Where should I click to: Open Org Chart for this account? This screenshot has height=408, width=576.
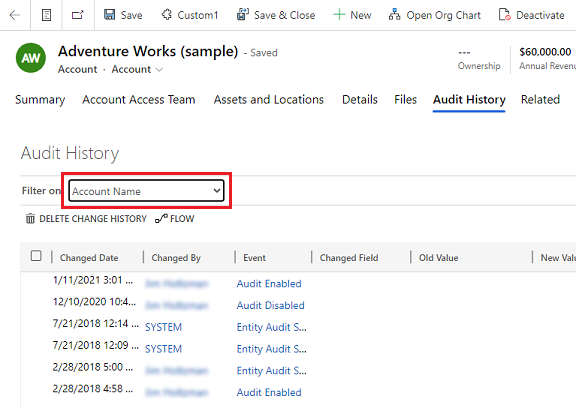pyautogui.click(x=435, y=15)
